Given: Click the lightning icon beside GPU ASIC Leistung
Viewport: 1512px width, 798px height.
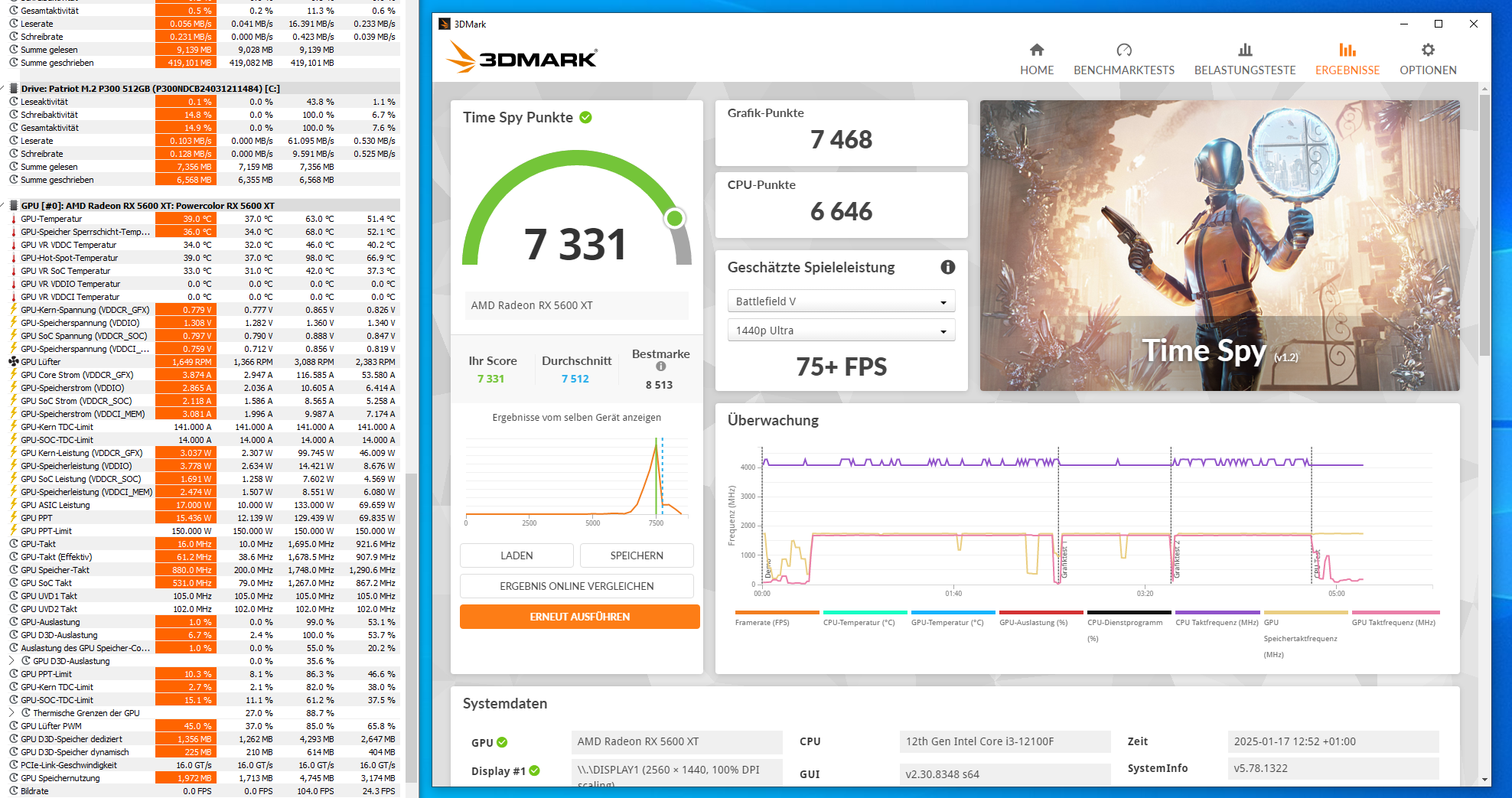Looking at the screenshot, I should tap(14, 505).
